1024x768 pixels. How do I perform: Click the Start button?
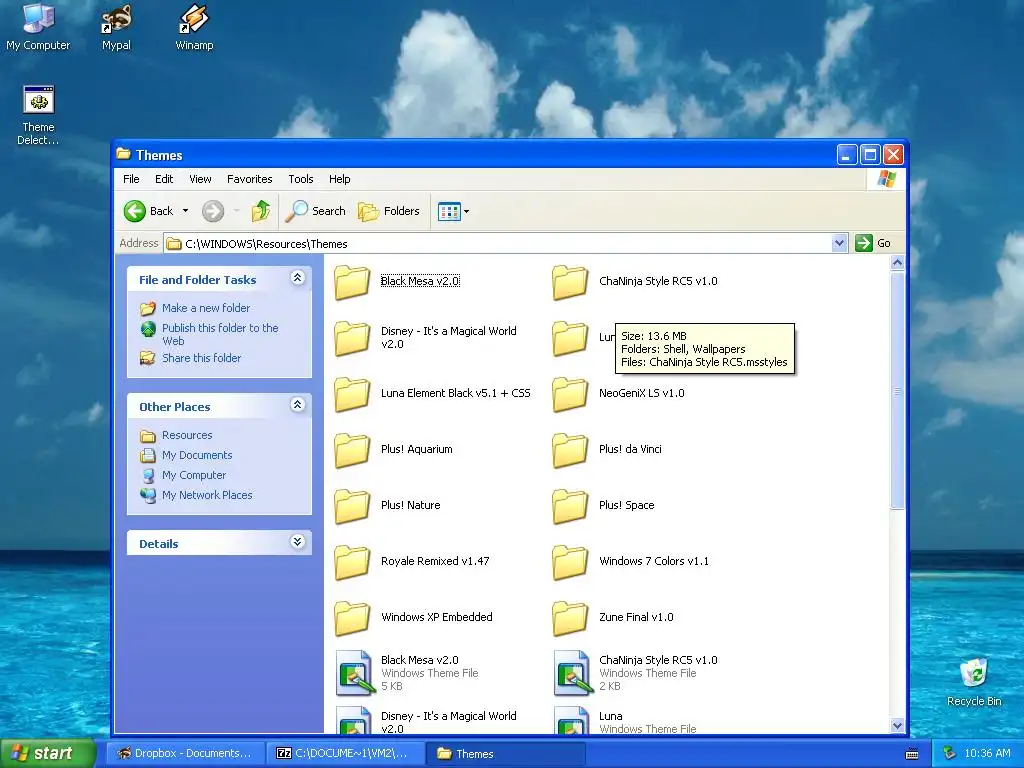[x=47, y=753]
